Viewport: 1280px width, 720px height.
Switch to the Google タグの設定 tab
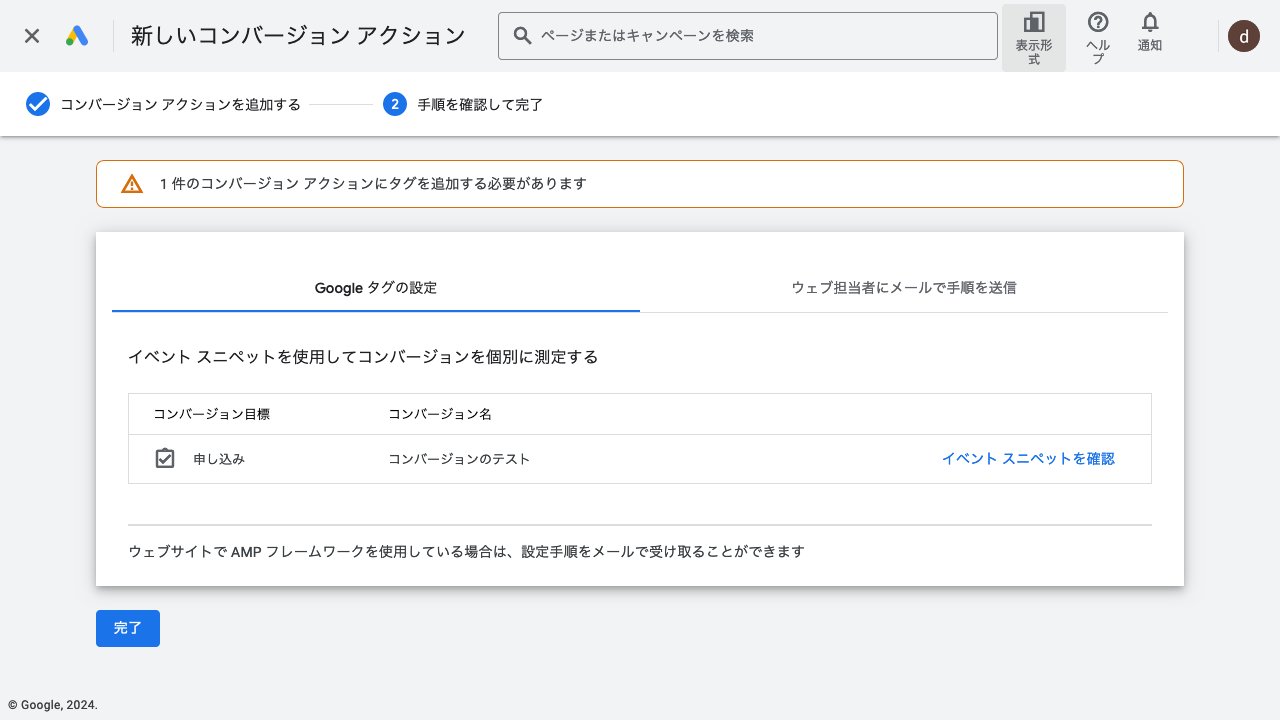coord(376,288)
